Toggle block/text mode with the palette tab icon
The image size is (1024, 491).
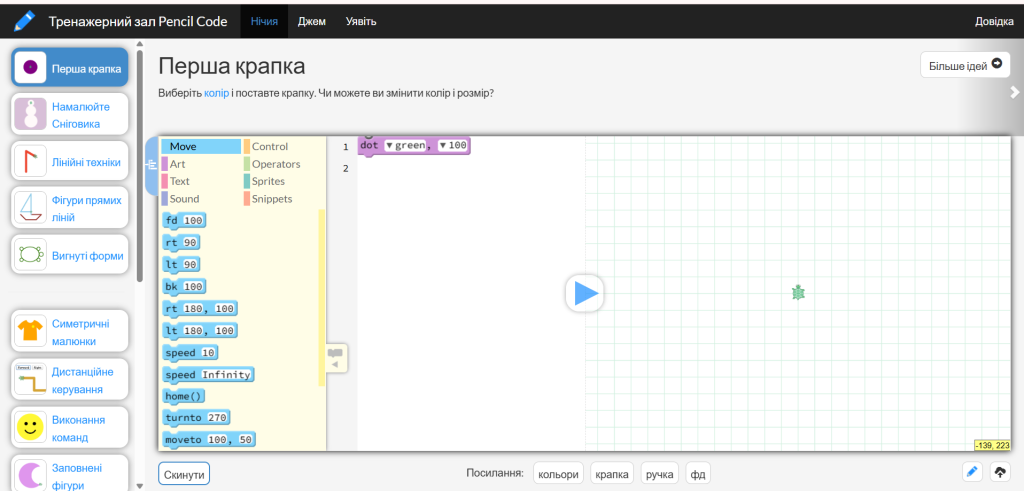click(151, 166)
